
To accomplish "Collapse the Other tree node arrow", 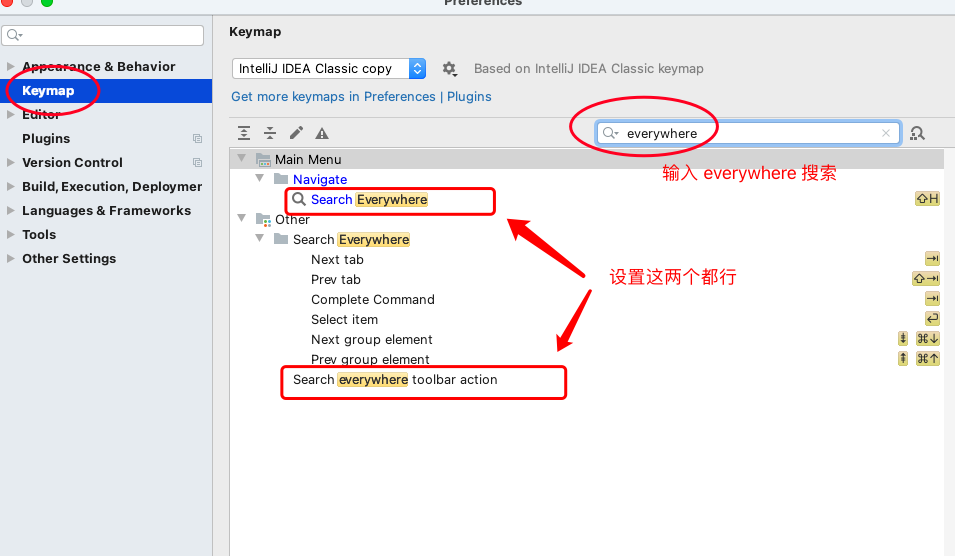I will (242, 218).
